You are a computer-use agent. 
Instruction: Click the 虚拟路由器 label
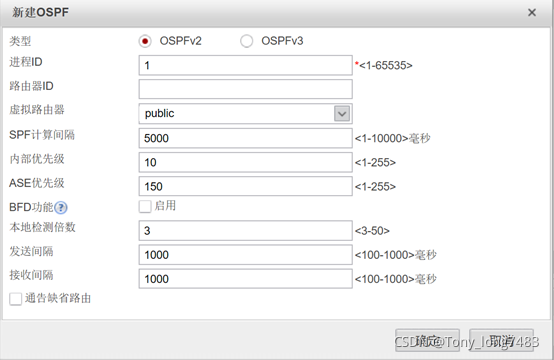[37, 110]
